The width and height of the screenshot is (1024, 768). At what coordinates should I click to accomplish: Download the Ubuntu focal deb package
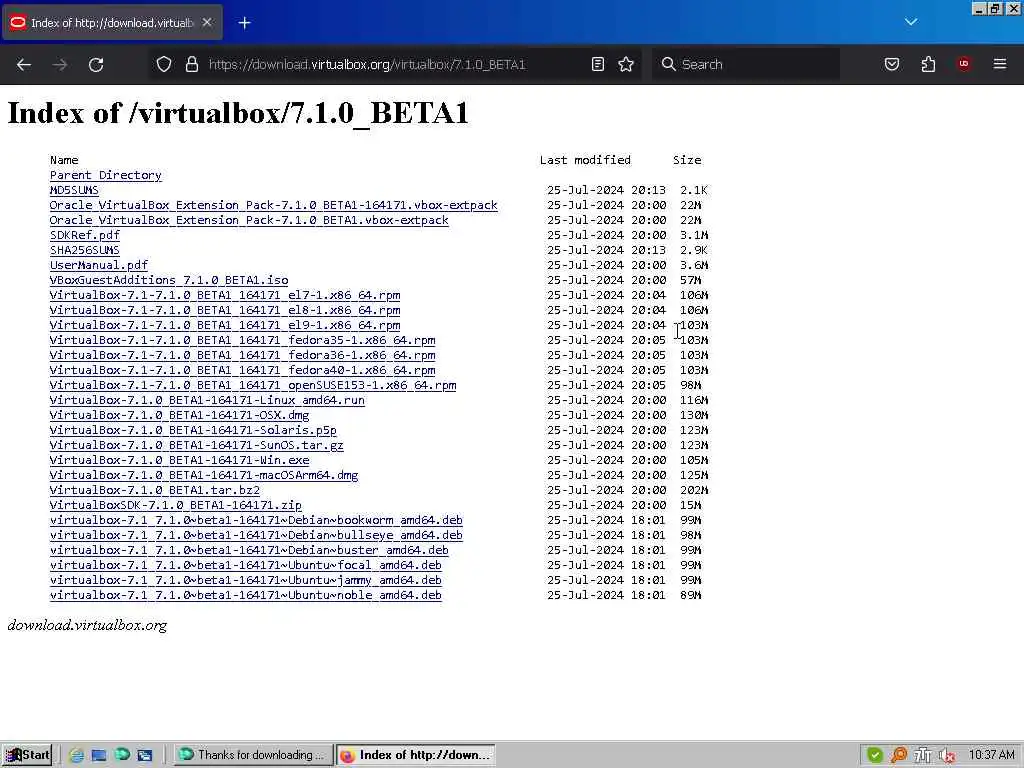pyautogui.click(x=246, y=566)
